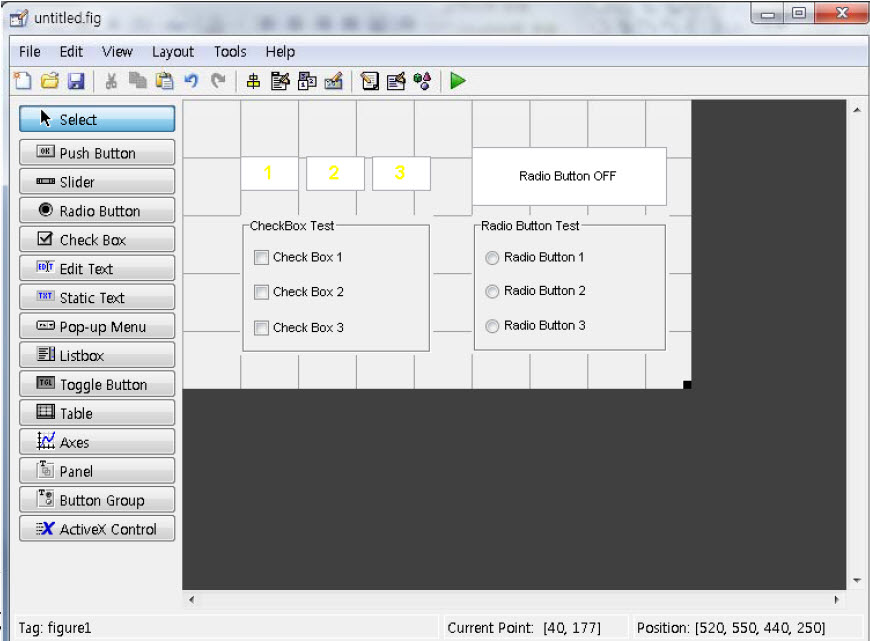This screenshot has width=870, height=641.
Task: Click the Copy toolbar icon
Action: pyautogui.click(x=138, y=81)
